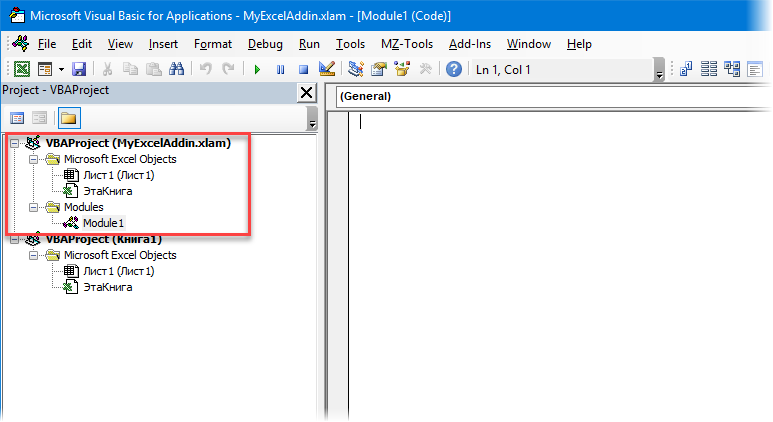The height and width of the screenshot is (422, 773).
Task: Open the (General) object dropdown
Action: click(x=553, y=97)
